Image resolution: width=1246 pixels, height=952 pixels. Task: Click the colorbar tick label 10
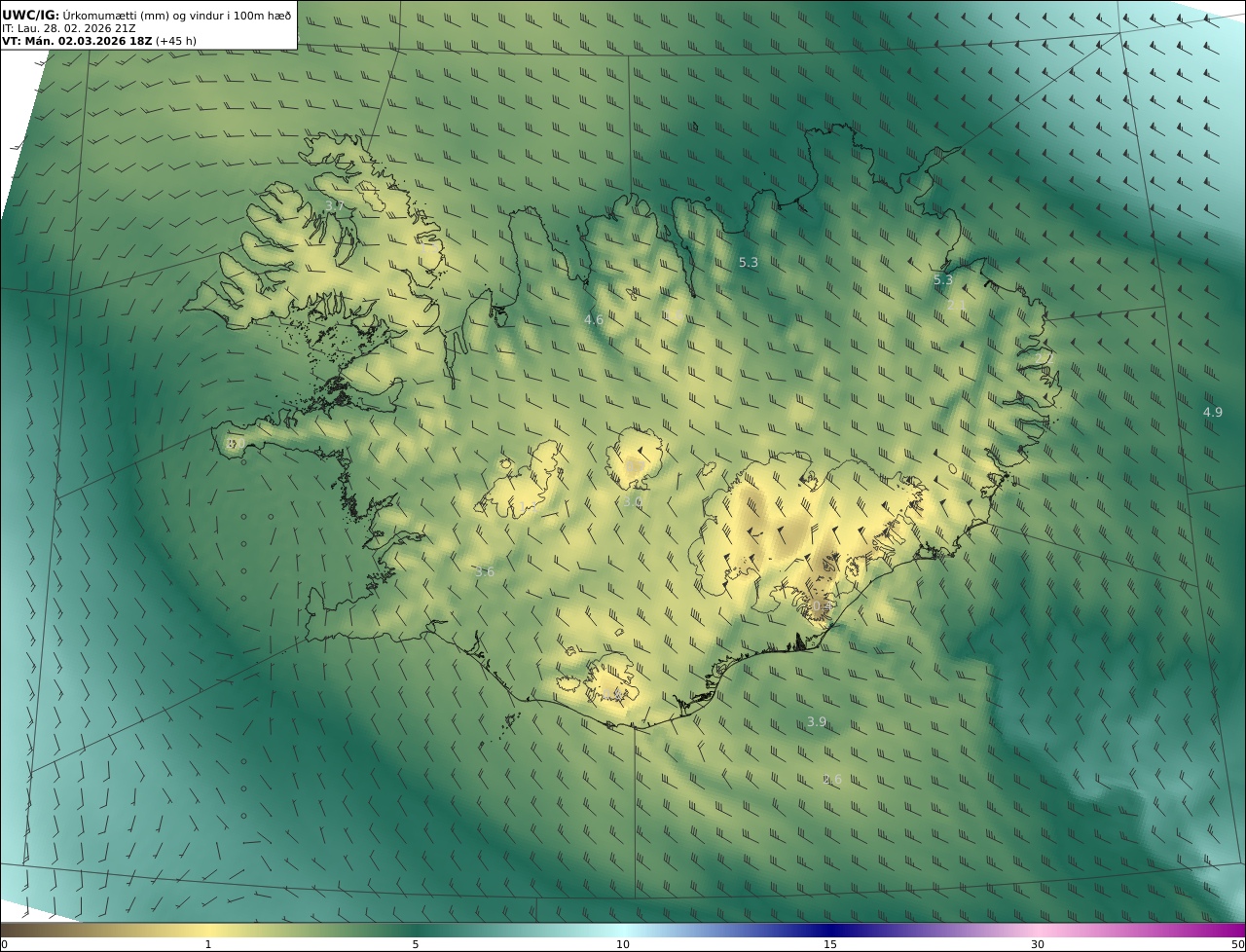click(x=623, y=944)
